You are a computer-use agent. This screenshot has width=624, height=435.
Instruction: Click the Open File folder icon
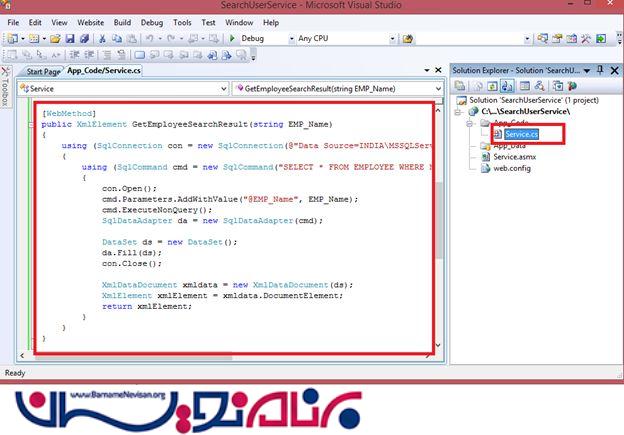pyautogui.click(x=56, y=39)
